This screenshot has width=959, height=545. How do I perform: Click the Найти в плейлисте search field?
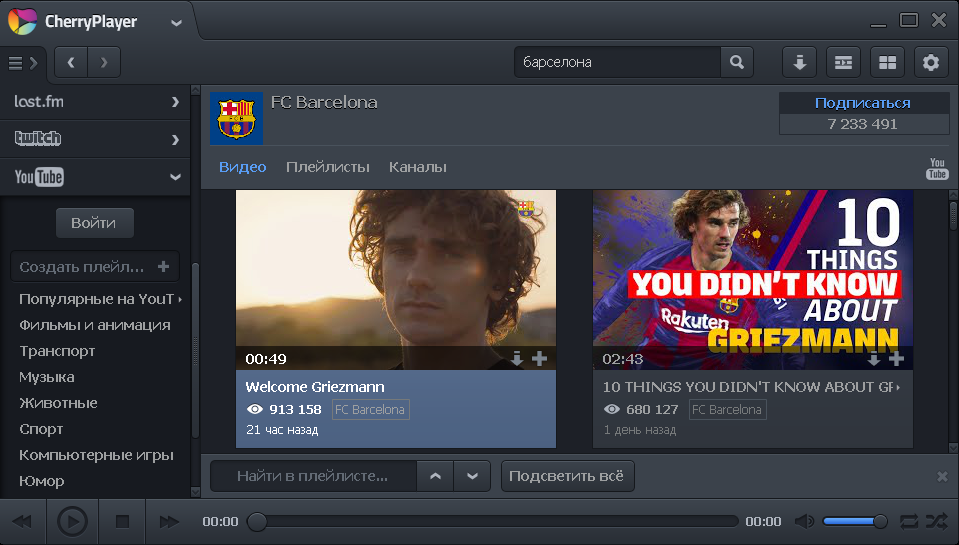[314, 476]
